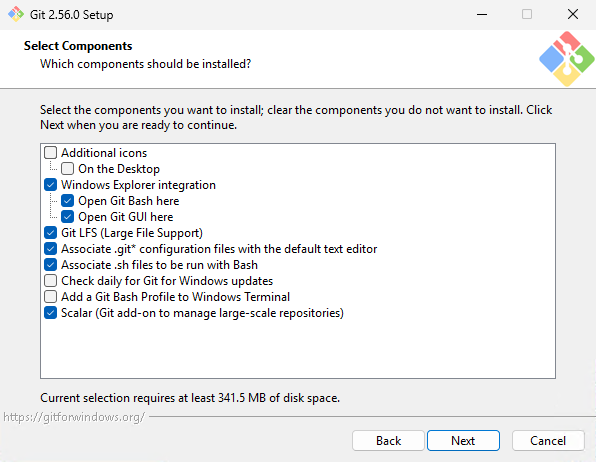Screen dimensions: 596x462
Task: Enable Add Git Bash Profile to Terminal
Action: tap(51, 297)
